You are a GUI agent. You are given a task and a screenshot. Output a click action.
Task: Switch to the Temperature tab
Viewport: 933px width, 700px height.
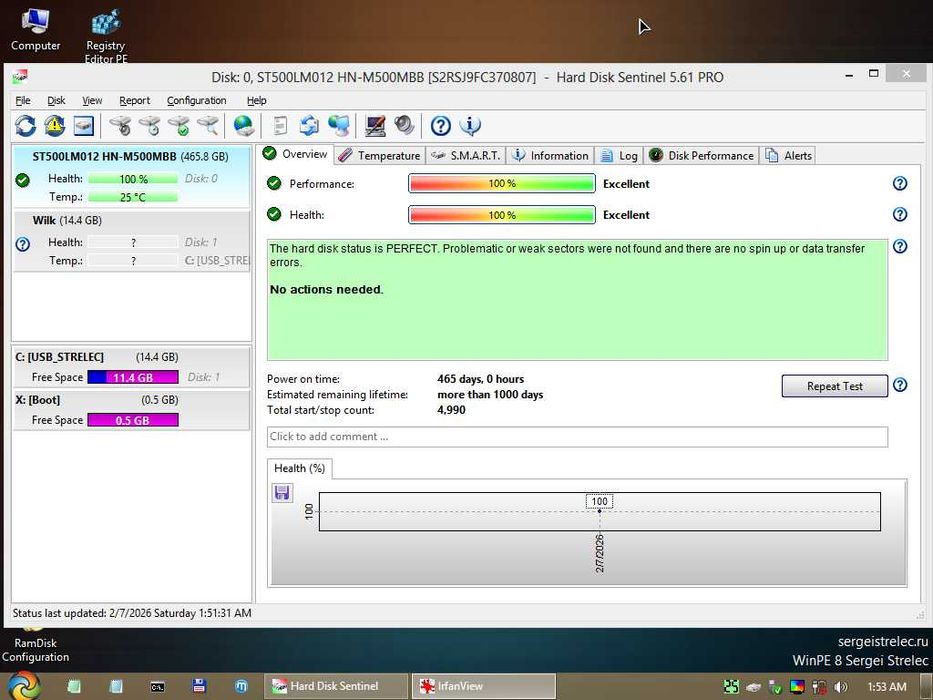[x=379, y=155]
